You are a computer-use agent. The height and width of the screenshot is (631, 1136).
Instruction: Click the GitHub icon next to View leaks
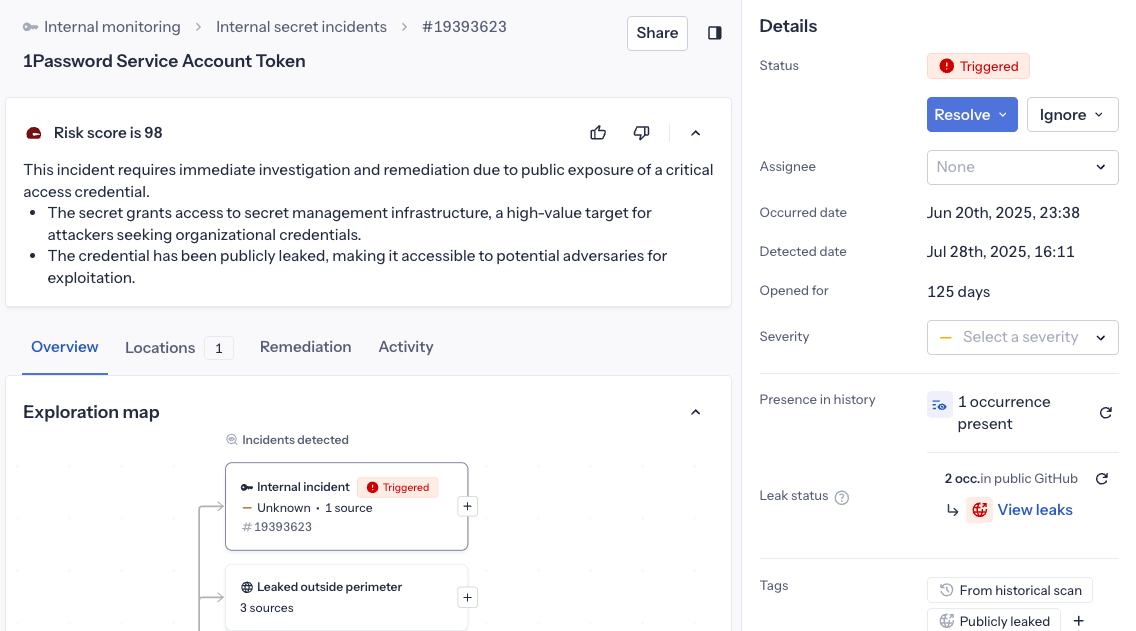978,510
